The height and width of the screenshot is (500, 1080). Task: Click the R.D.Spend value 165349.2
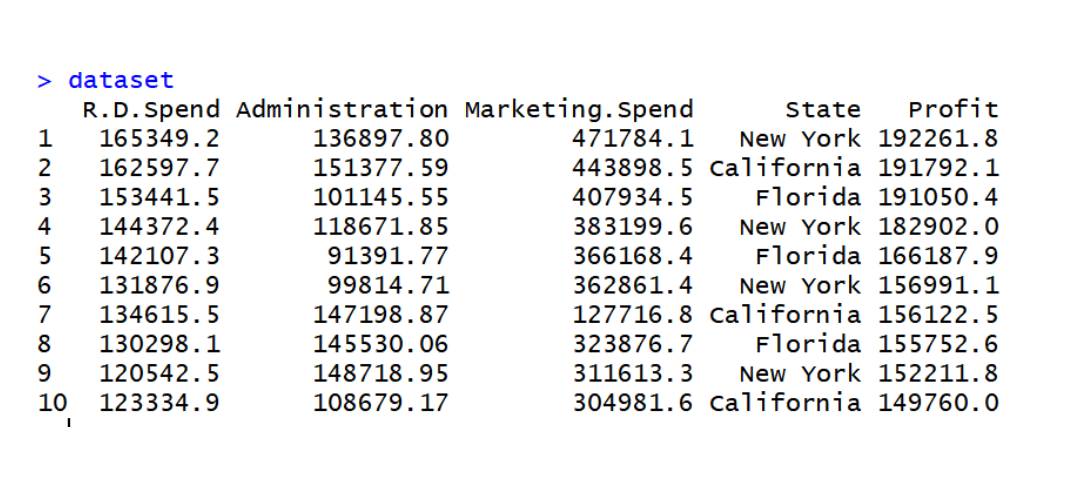point(160,138)
